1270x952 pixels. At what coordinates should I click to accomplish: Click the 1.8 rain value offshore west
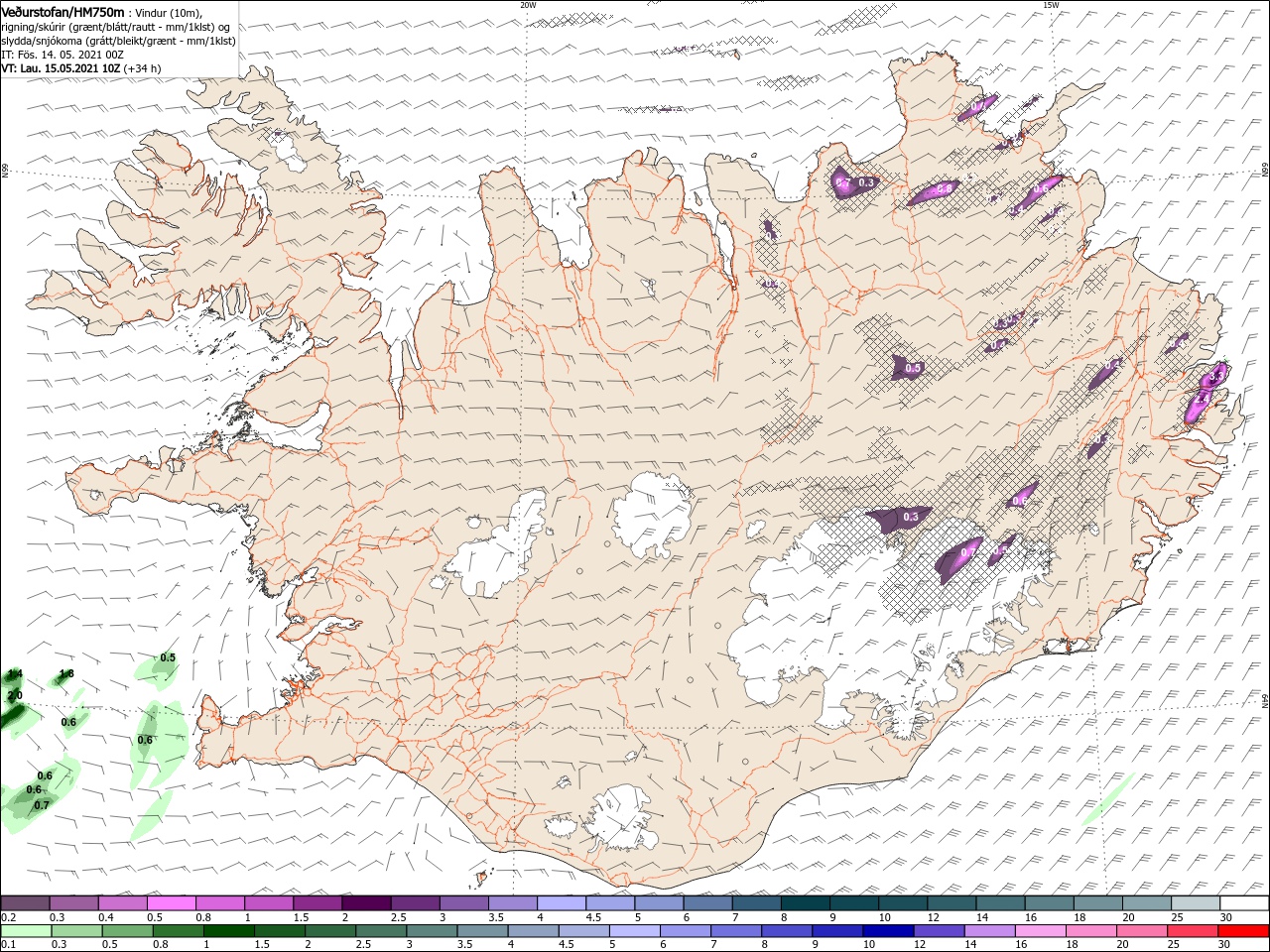[66, 674]
